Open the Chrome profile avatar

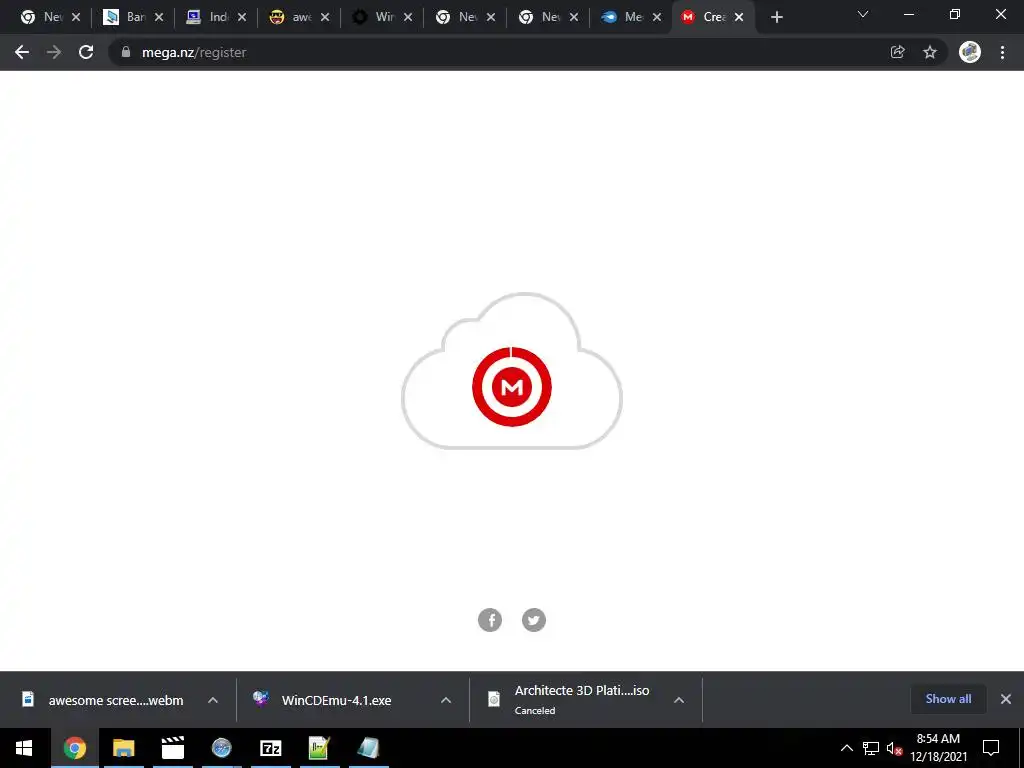click(x=970, y=52)
